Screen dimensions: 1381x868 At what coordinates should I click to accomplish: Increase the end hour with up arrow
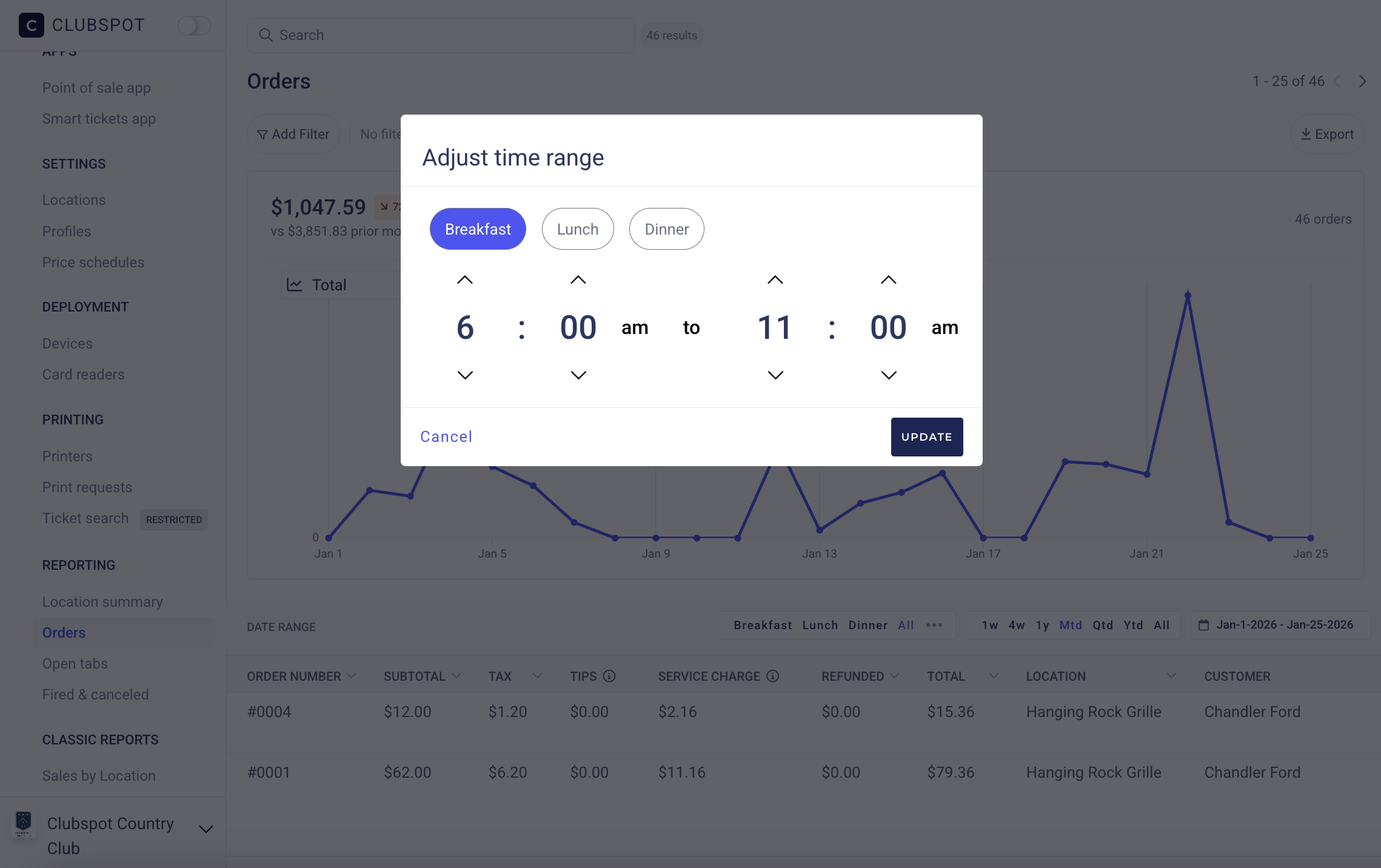pyautogui.click(x=775, y=280)
